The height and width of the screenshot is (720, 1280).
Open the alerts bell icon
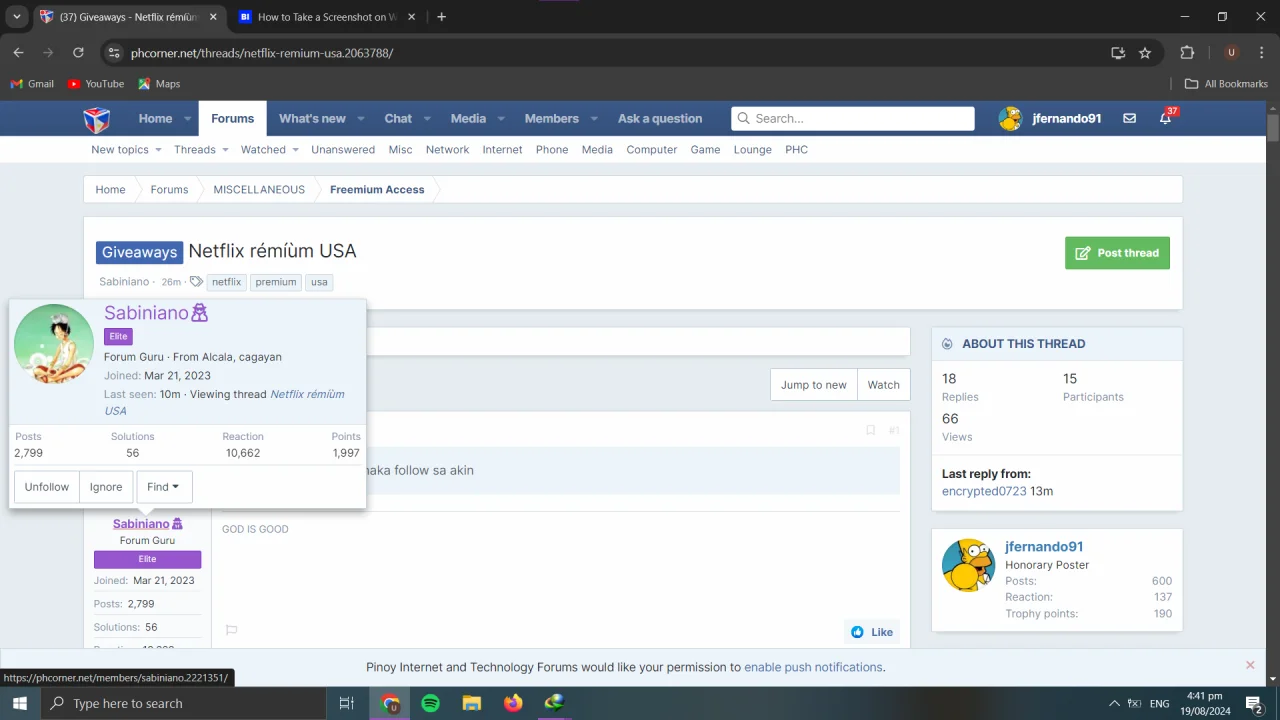(x=1165, y=118)
